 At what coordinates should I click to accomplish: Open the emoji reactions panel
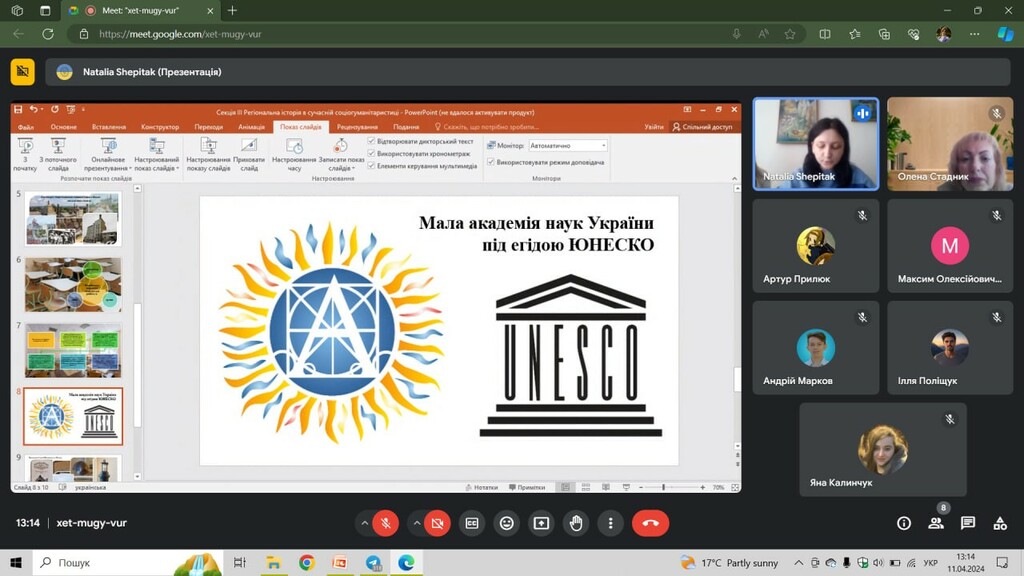point(507,523)
